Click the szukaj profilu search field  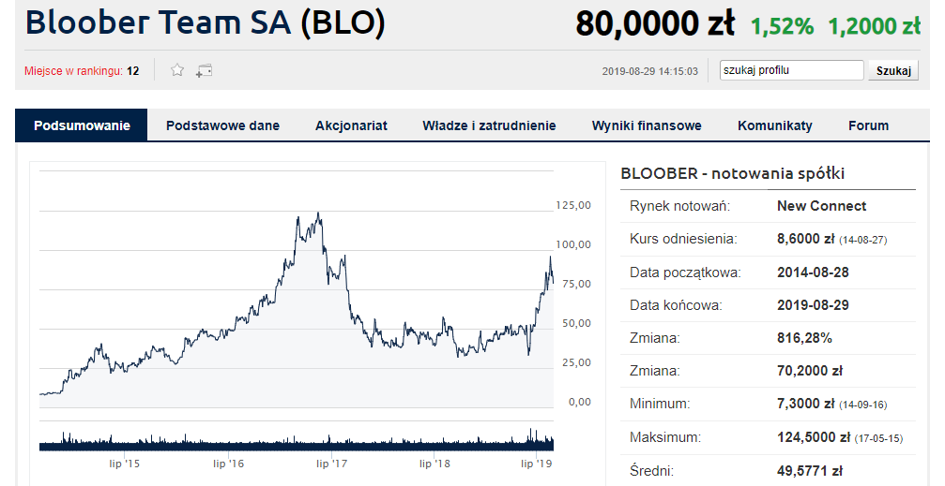coord(791,70)
